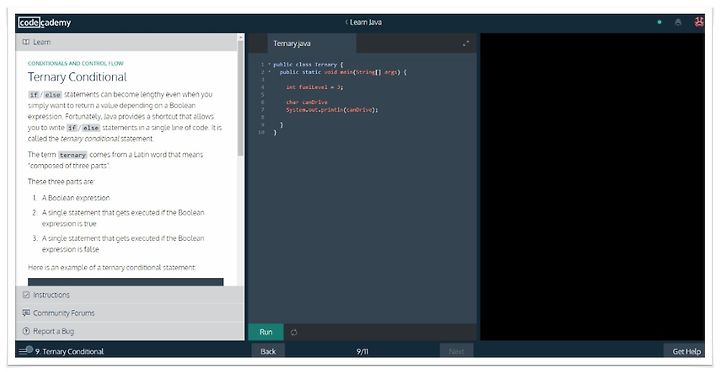Click the disabled Next button
This screenshot has width=720, height=372.
pyautogui.click(x=456, y=351)
